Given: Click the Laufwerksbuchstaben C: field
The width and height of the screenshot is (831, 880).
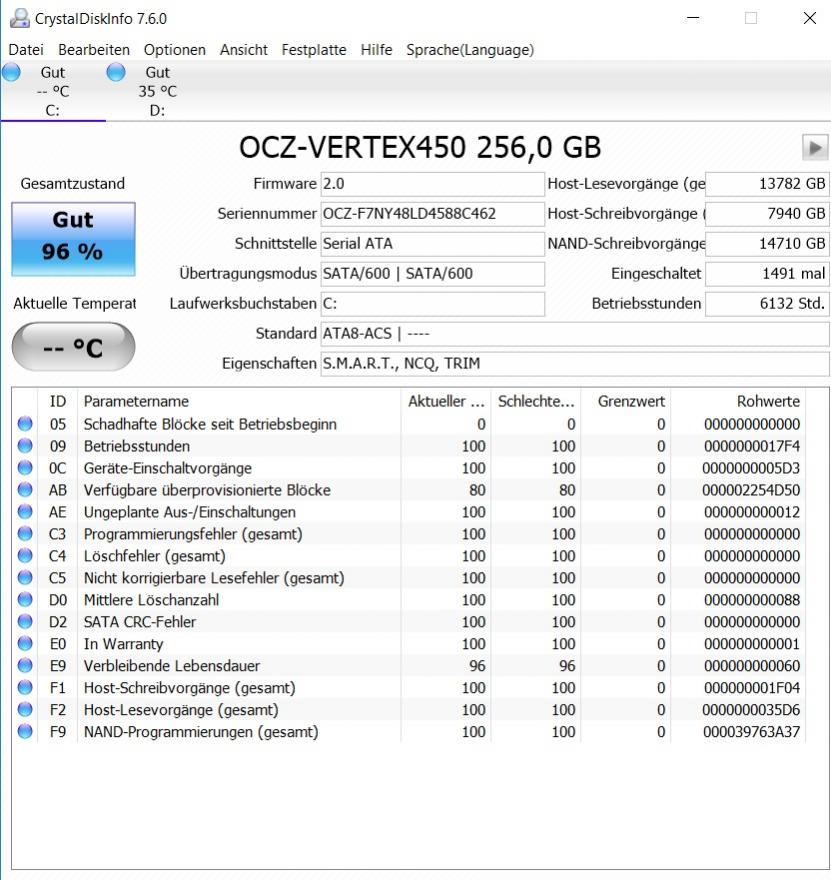Looking at the screenshot, I should click(x=433, y=304).
